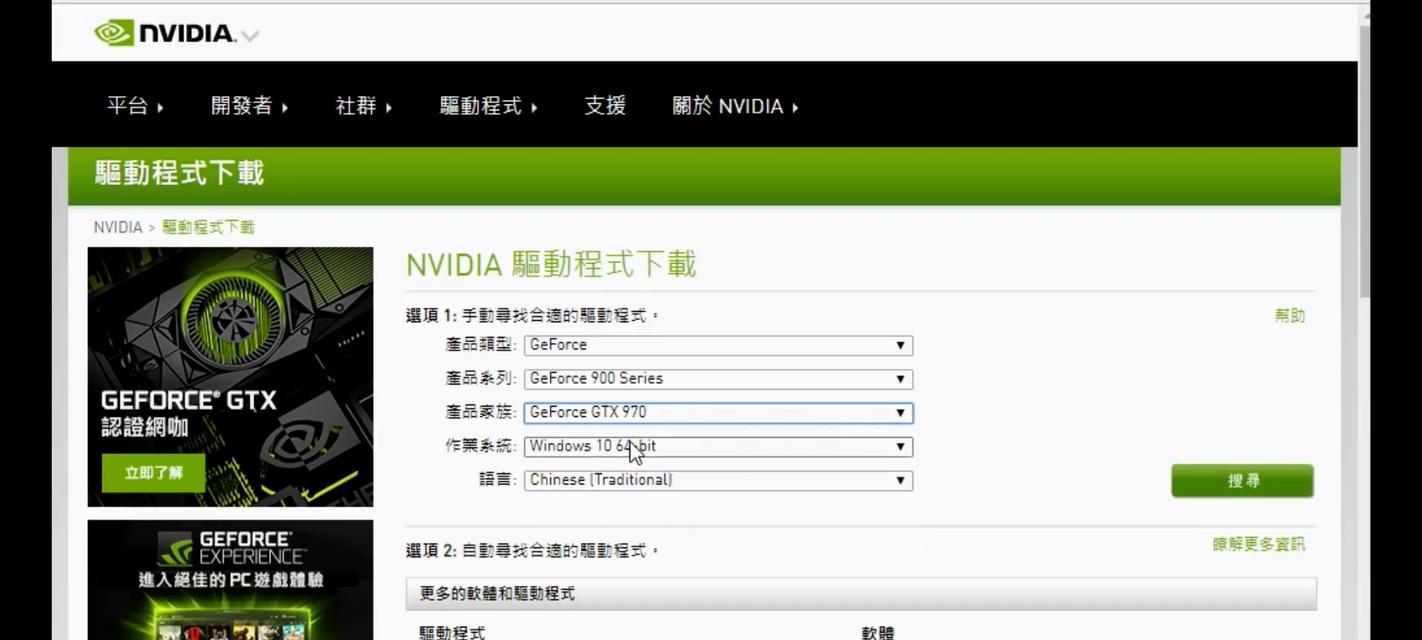Click the 驅動程式下載 breadcrumb link

click(208, 227)
